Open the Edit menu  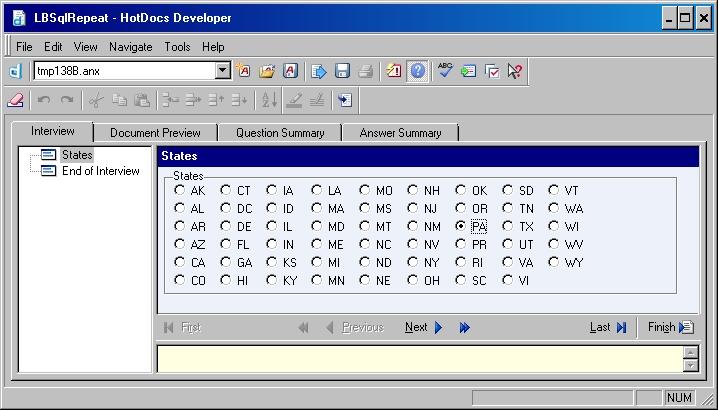[53, 47]
